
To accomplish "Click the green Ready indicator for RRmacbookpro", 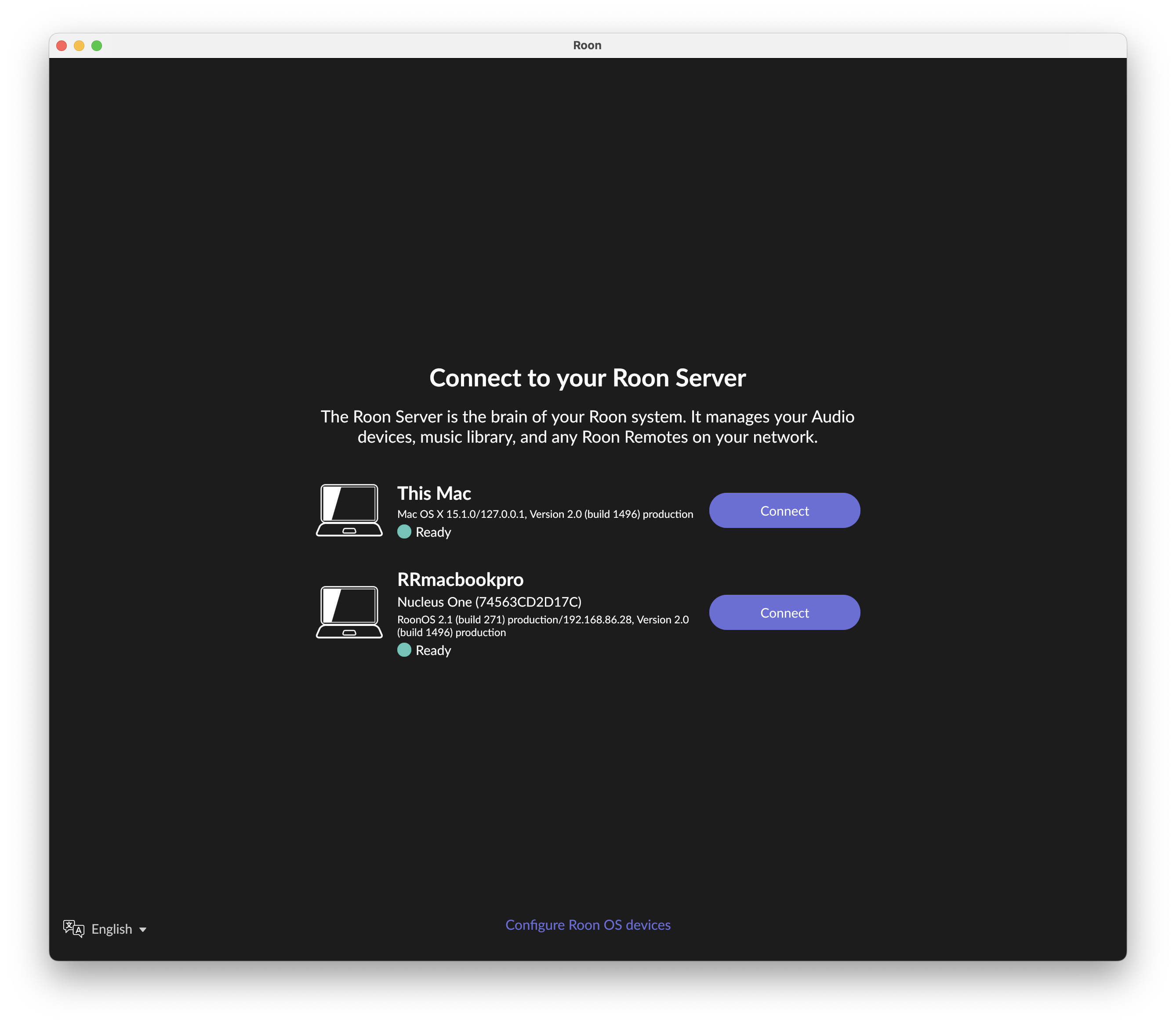I will pyautogui.click(x=404, y=650).
